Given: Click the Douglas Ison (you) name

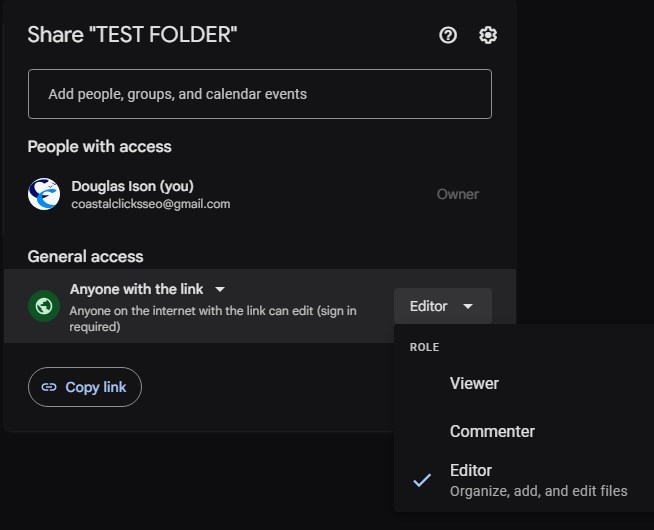Looking at the screenshot, I should coord(132,186).
